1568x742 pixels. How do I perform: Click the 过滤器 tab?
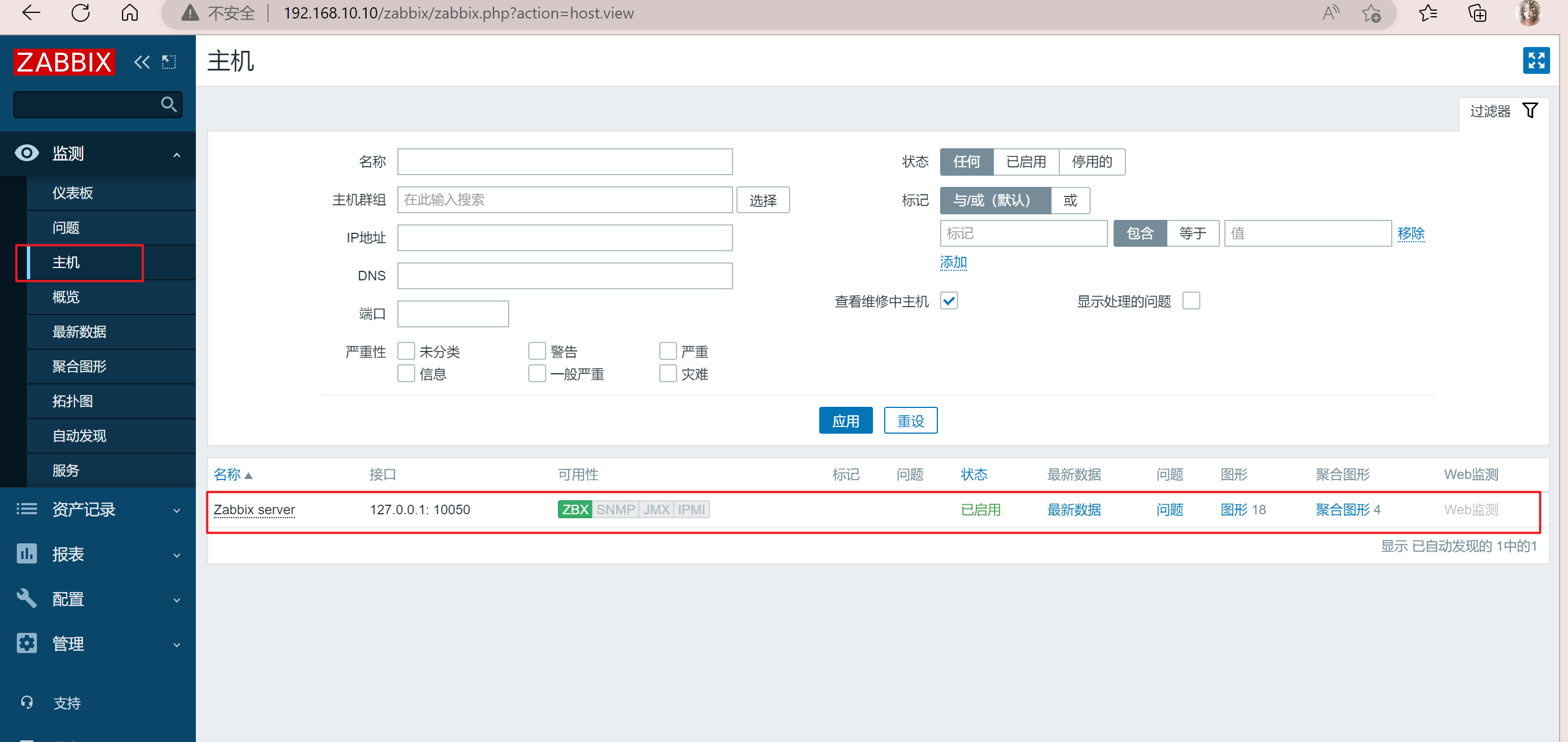pos(1504,111)
